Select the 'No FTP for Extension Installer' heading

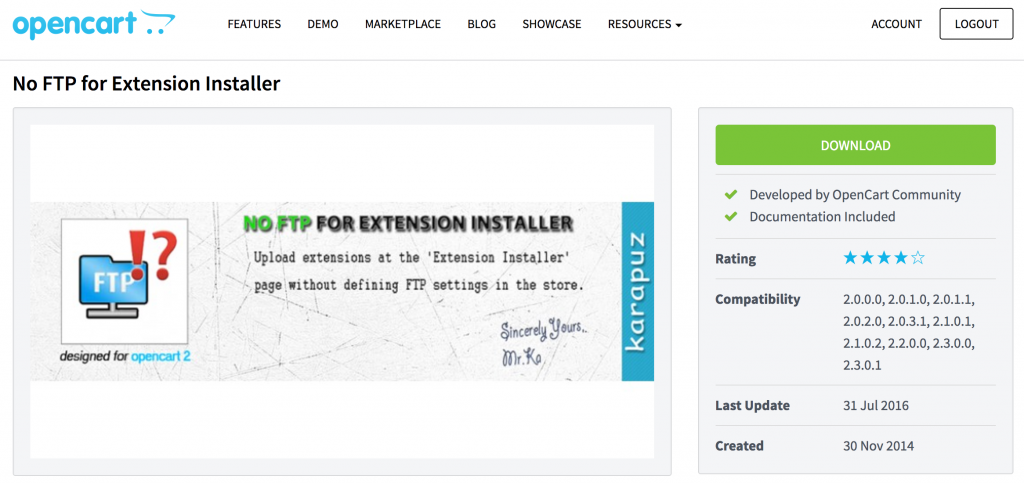click(146, 84)
